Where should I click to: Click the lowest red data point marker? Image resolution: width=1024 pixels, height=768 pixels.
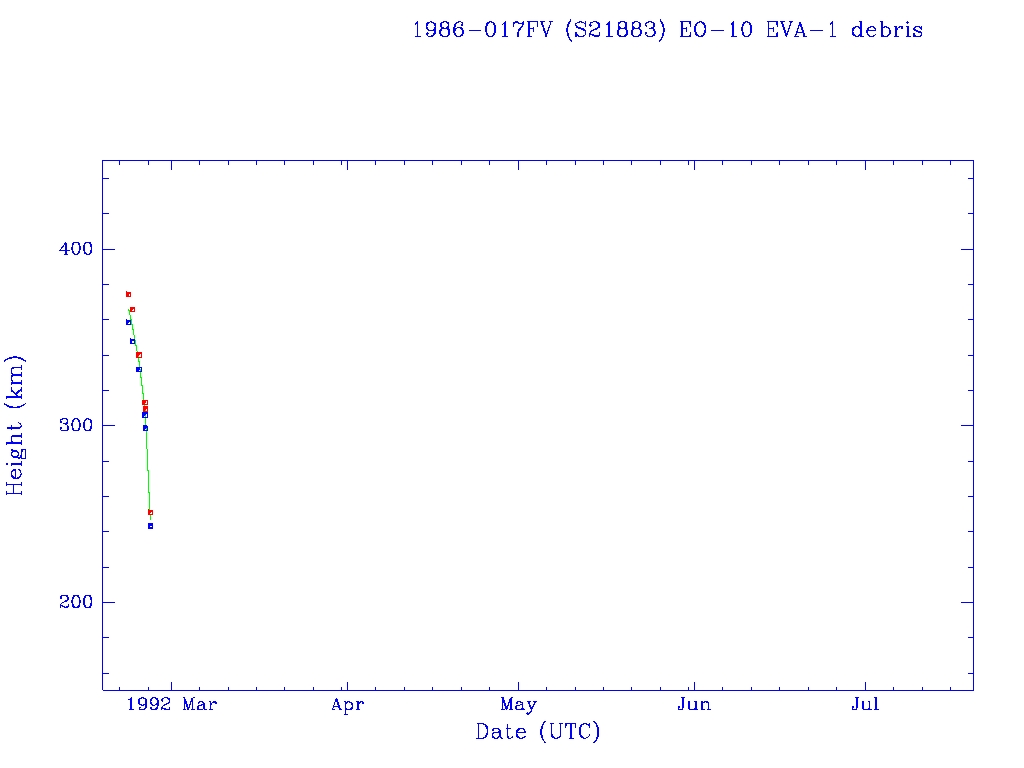pyautogui.click(x=150, y=512)
